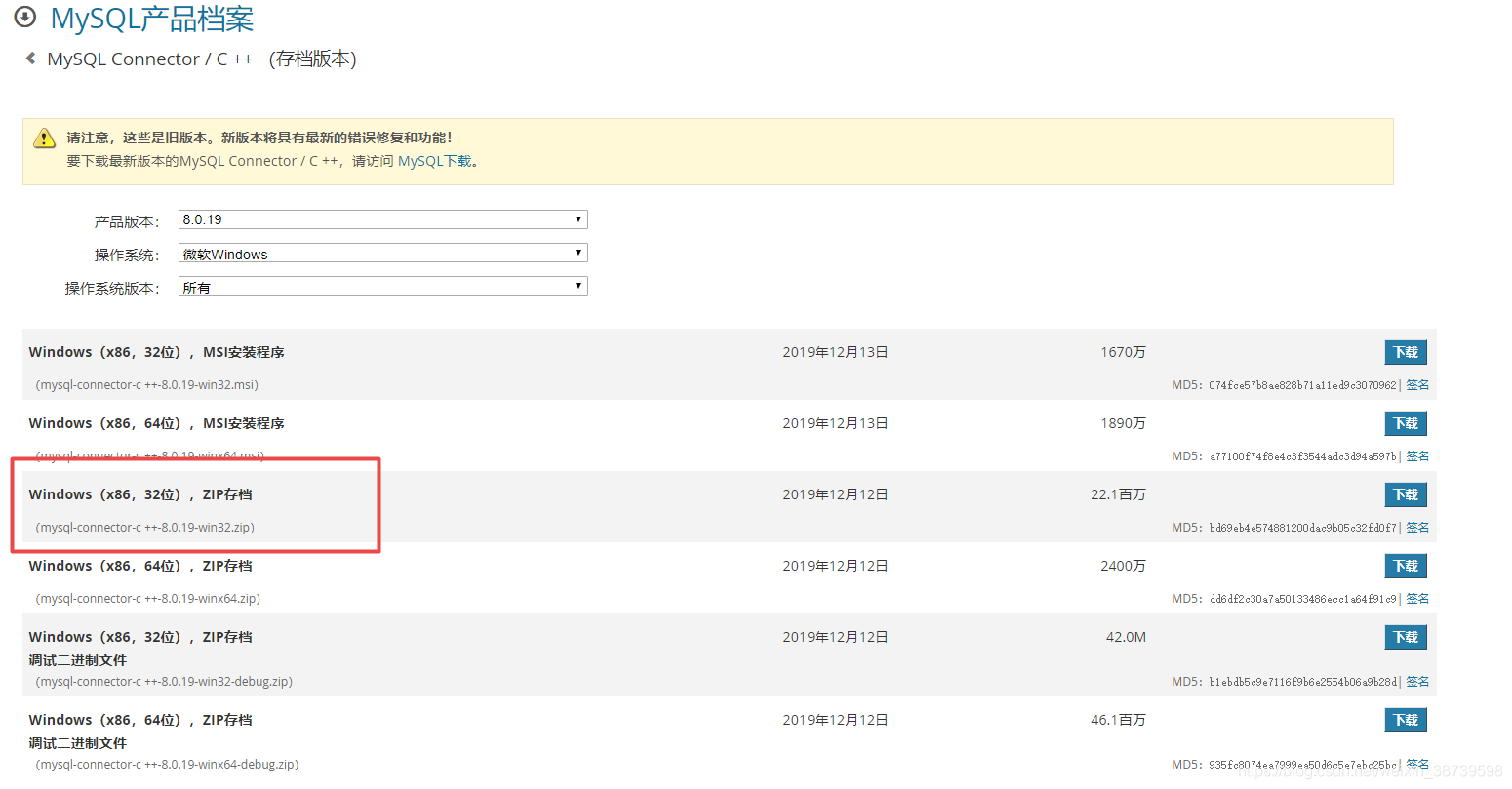Open 签名 link for winx64.zip
This screenshot has width=1512, height=789.
(x=1417, y=599)
